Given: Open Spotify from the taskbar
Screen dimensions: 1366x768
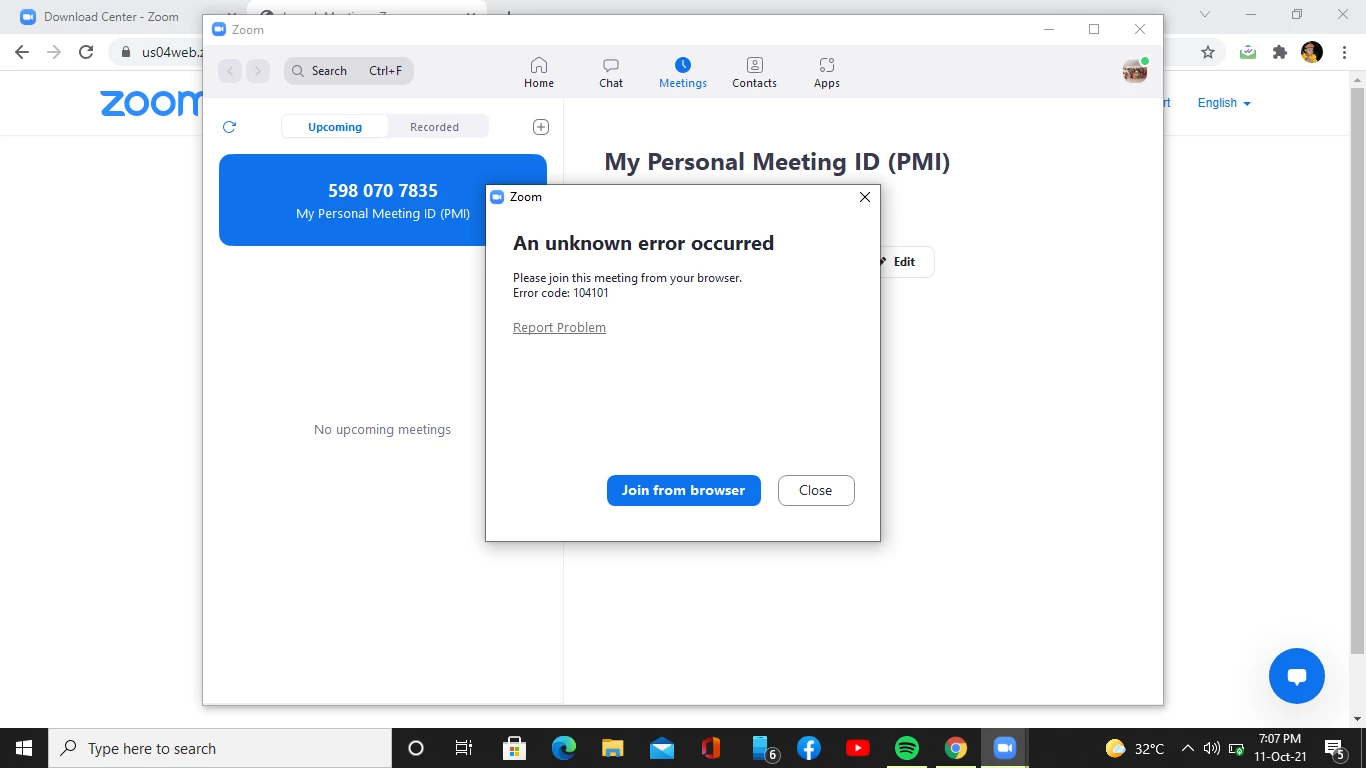Looking at the screenshot, I should tap(907, 748).
